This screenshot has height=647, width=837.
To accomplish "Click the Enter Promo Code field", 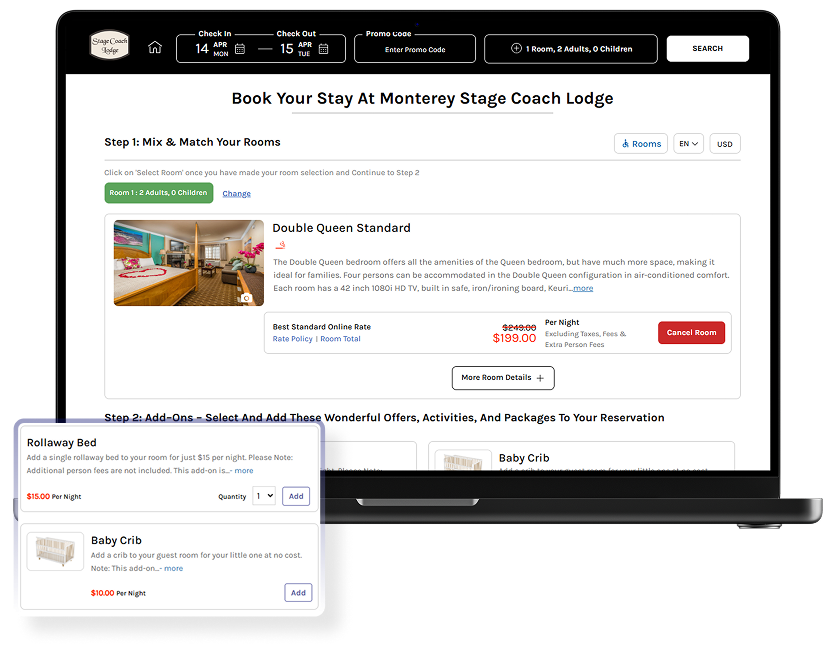I will coord(415,49).
